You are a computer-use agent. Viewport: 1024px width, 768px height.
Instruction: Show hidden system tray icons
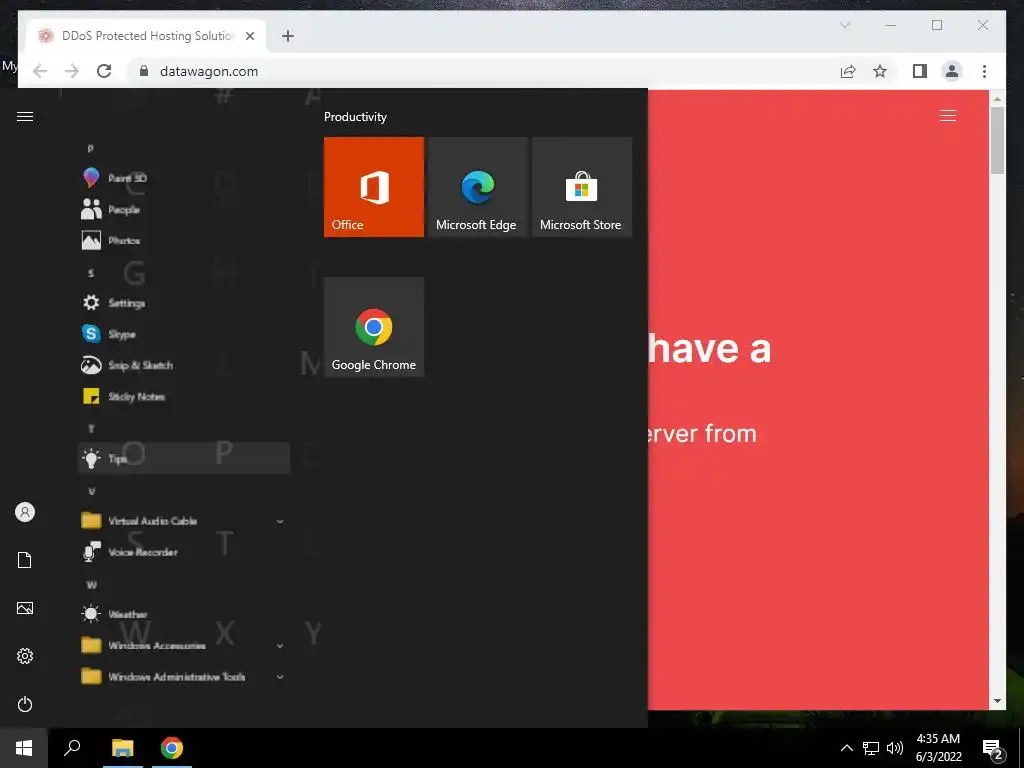[846, 748]
